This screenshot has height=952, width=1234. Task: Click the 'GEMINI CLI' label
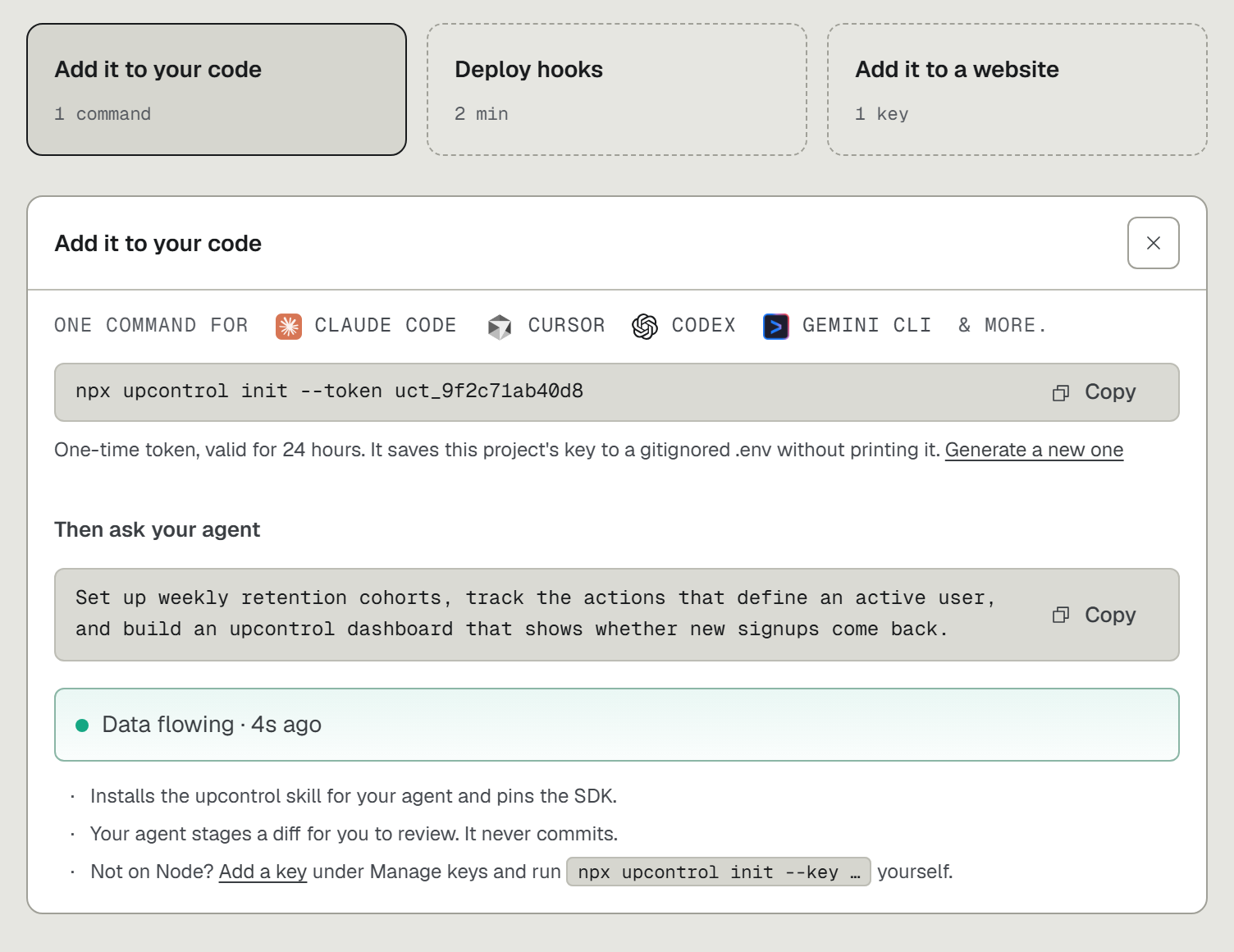tap(866, 326)
